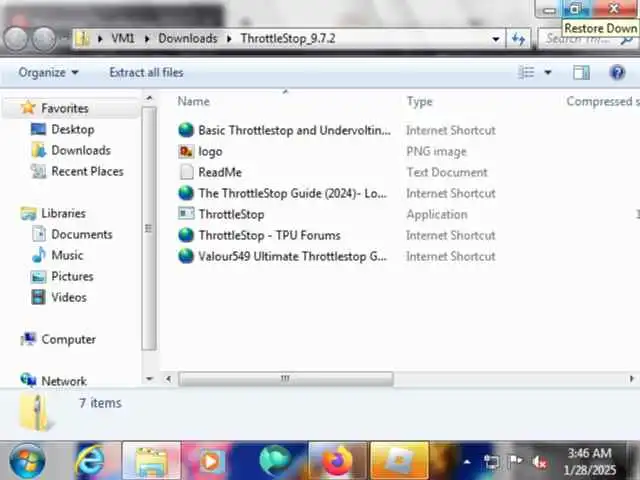Click the navigation pane vertical scrollbar thumb
640x480 pixels.
pyautogui.click(x=149, y=229)
